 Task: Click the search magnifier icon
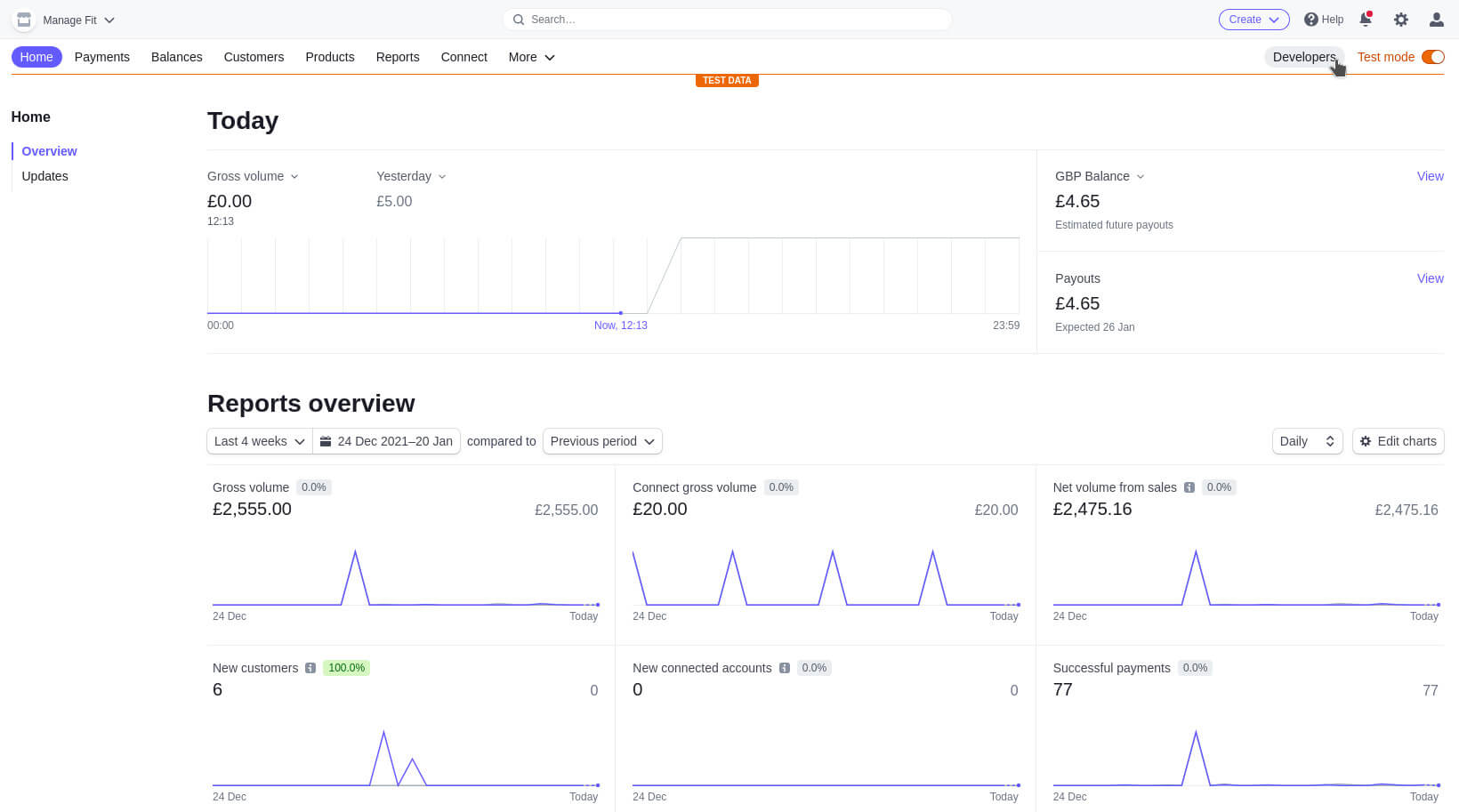519,20
